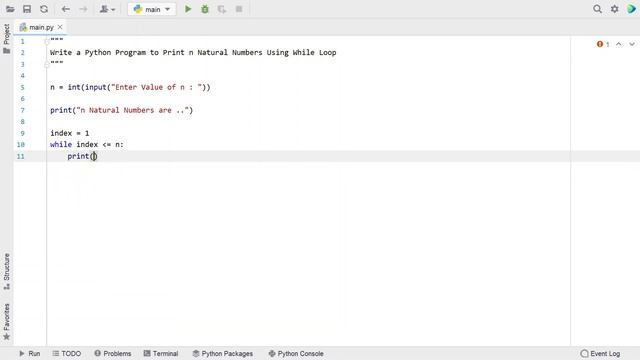Screen dimensions: 640x360
Task: Open the Problems tool window
Action: 113,353
